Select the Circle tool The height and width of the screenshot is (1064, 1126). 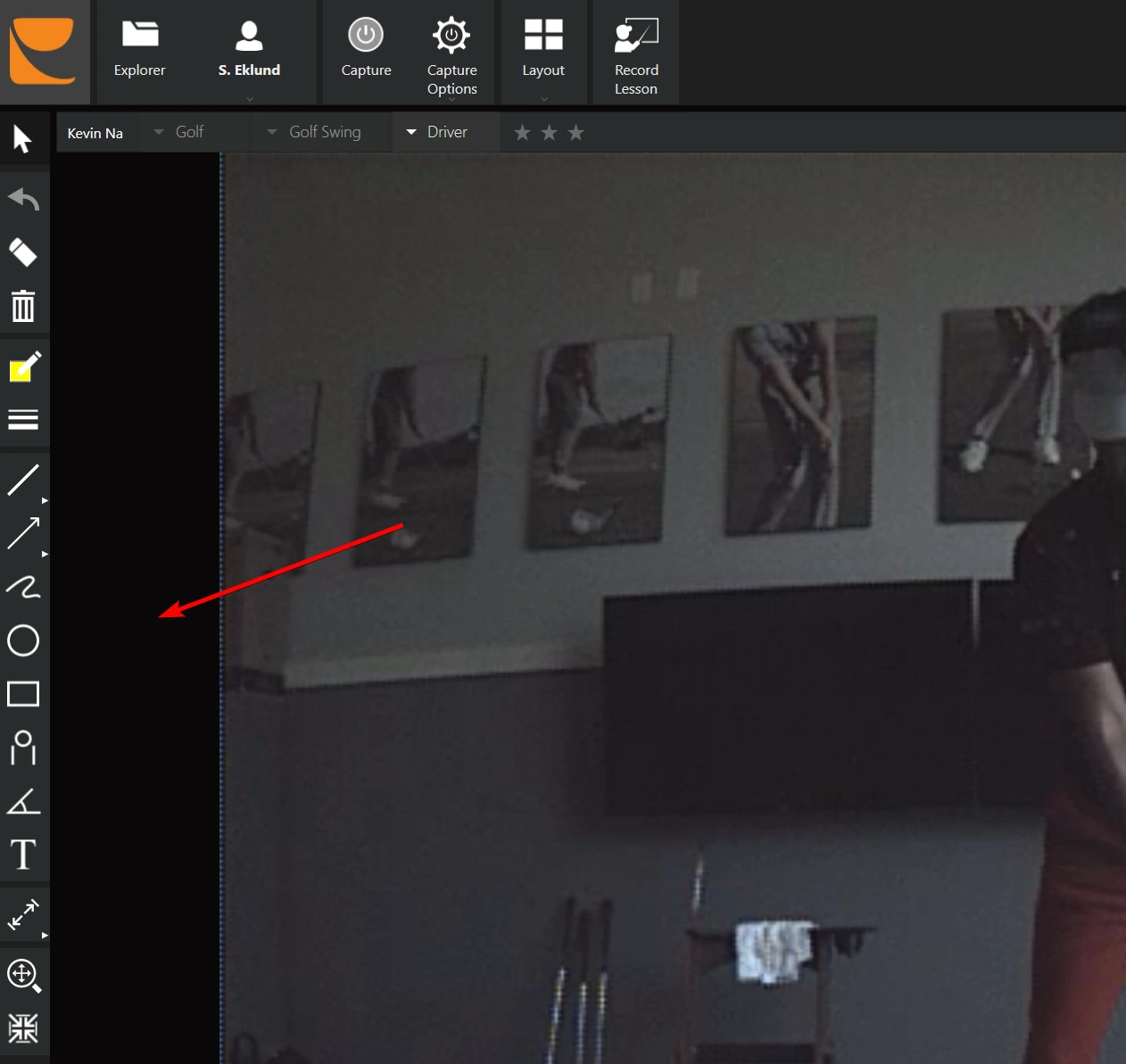(23, 640)
